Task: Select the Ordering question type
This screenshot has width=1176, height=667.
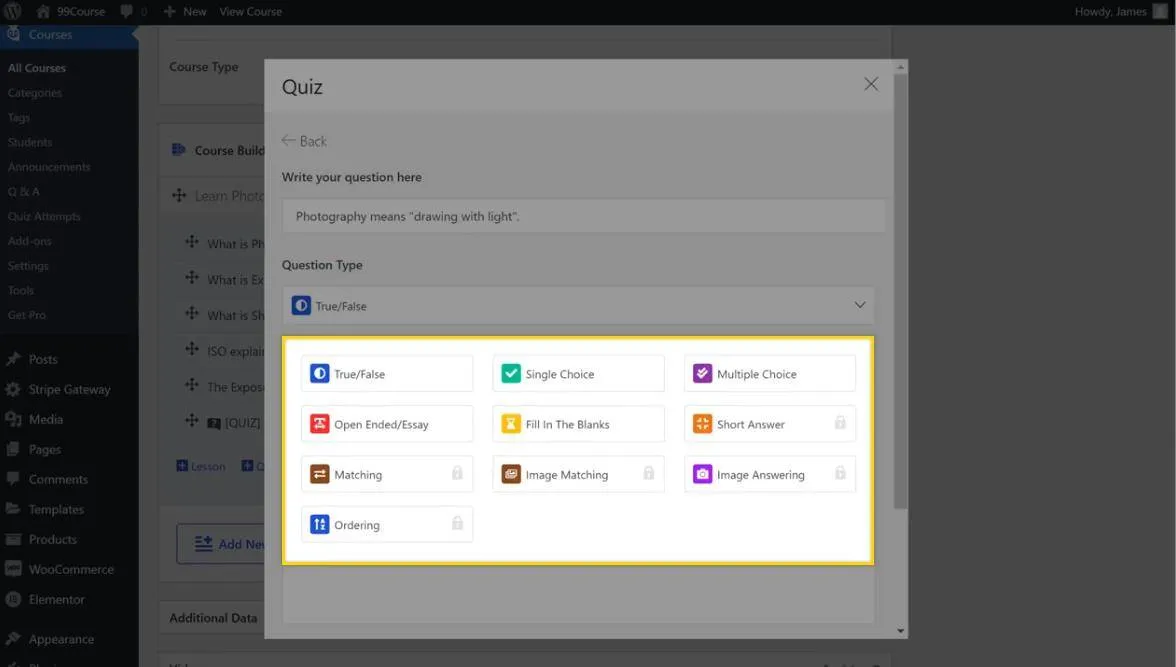Action: click(356, 525)
